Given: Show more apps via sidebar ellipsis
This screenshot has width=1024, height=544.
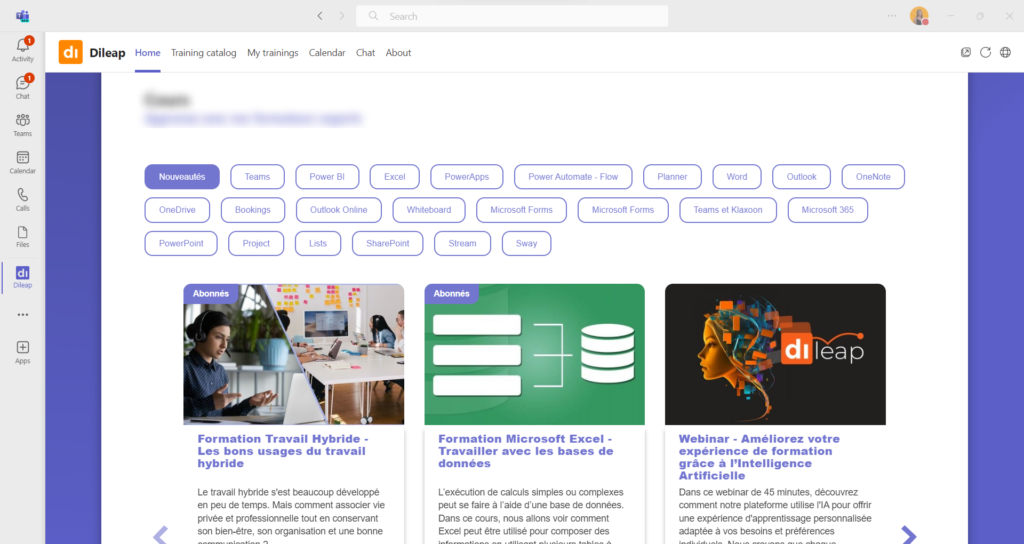Looking at the screenshot, I should pos(23,315).
